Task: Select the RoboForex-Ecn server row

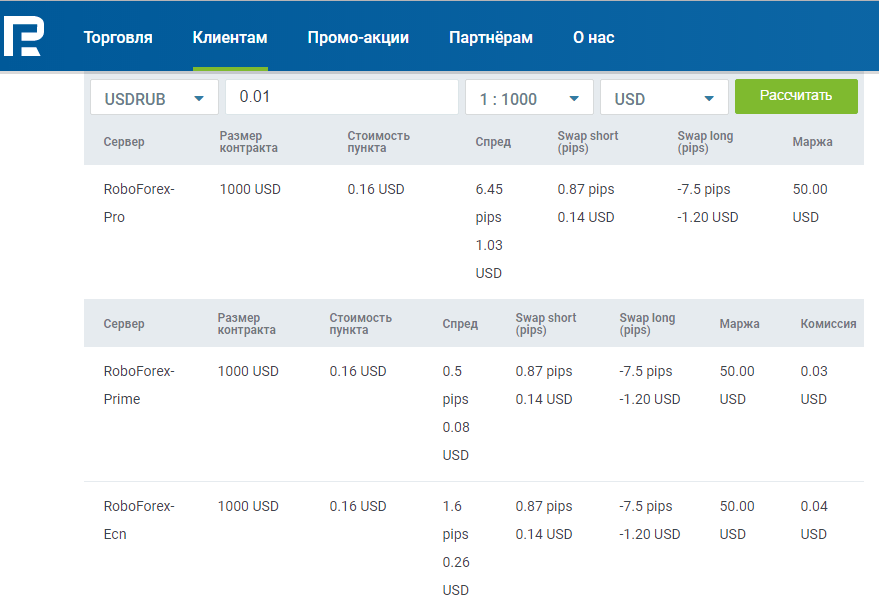Action: click(x=138, y=520)
